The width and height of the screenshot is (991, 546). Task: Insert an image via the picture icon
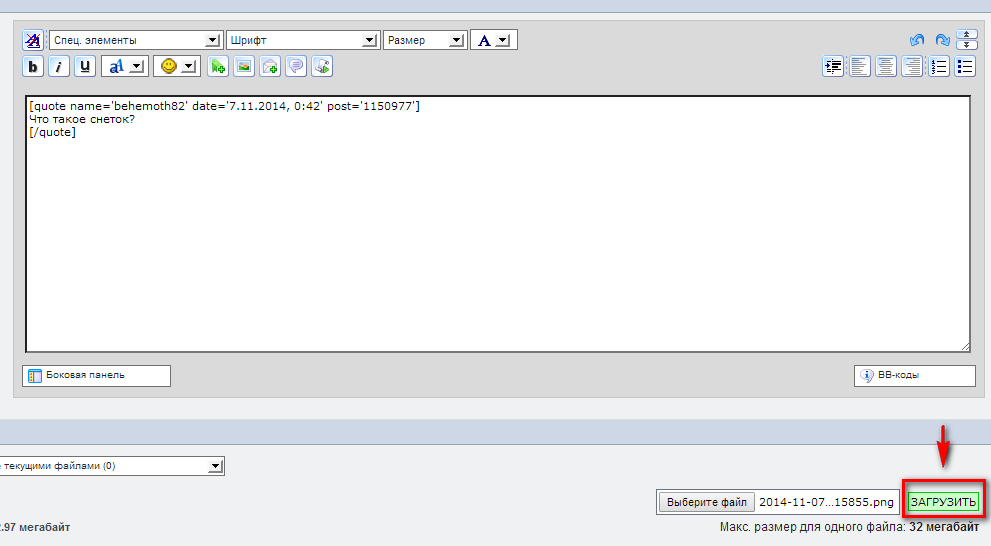pos(243,67)
